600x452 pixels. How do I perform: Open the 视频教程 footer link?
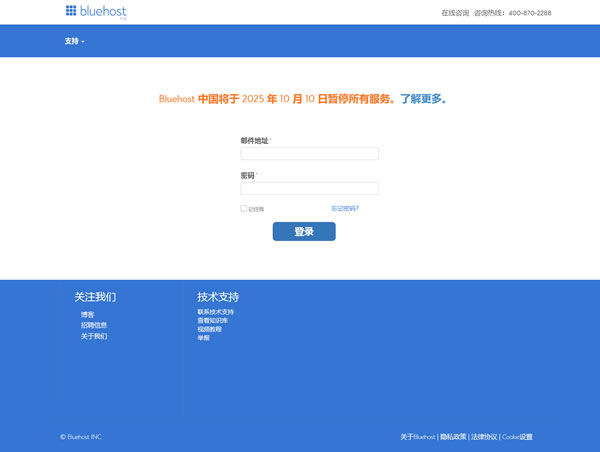coord(209,329)
